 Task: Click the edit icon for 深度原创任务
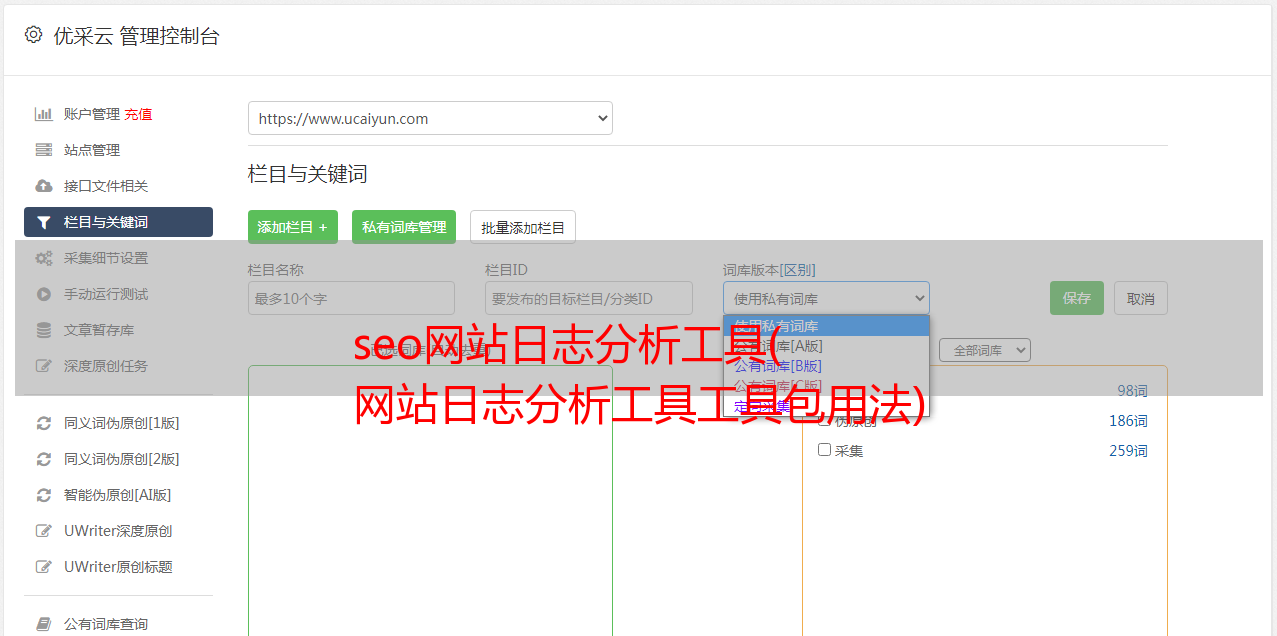pyautogui.click(x=44, y=366)
